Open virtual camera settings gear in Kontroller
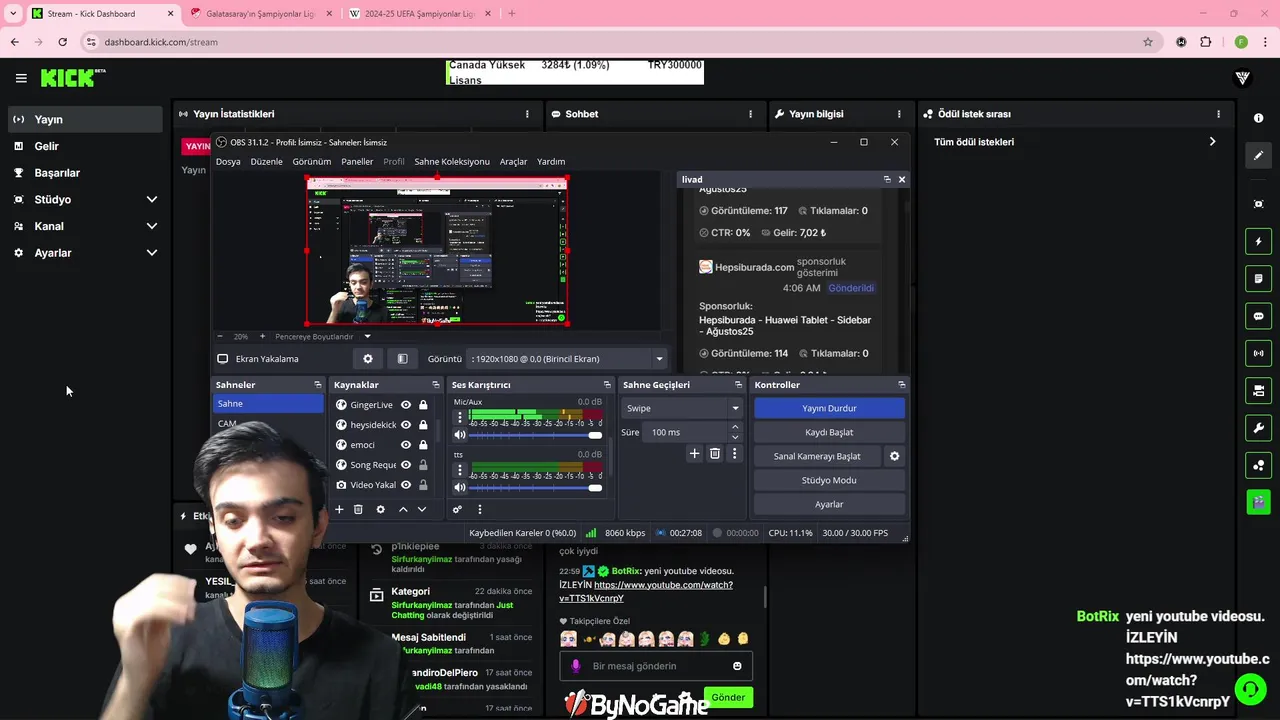Screen dimensions: 1280x720 (x=894, y=456)
